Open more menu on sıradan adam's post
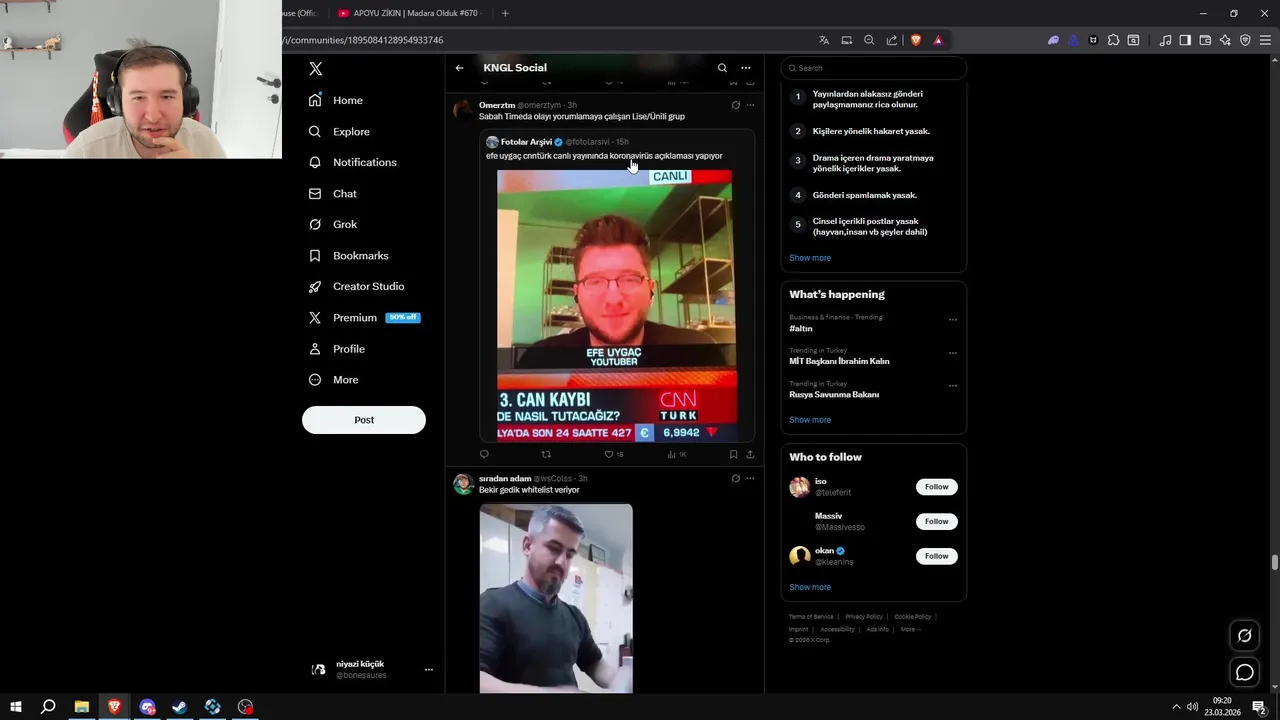 (750, 478)
